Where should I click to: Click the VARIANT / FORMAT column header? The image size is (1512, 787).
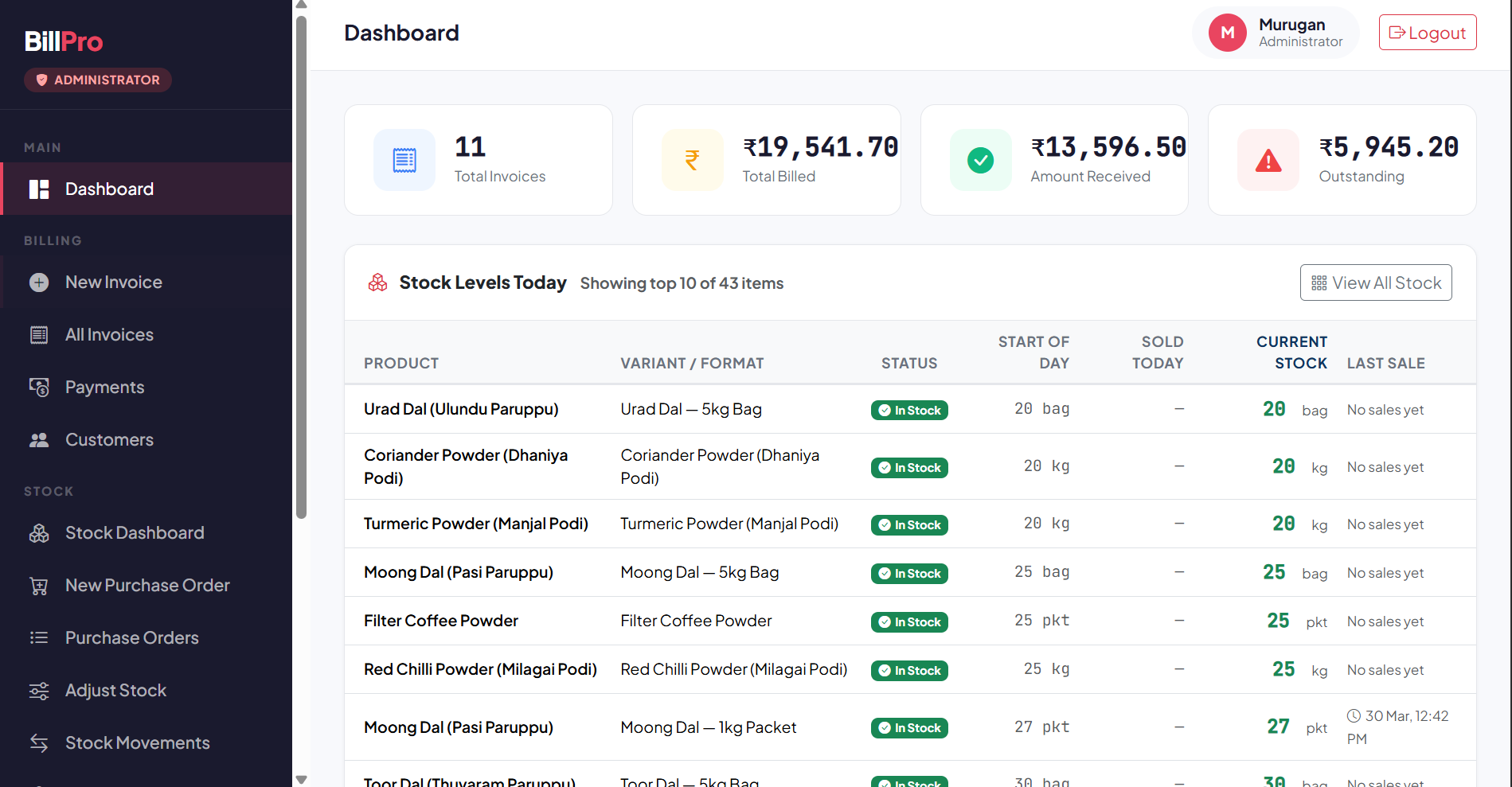692,364
